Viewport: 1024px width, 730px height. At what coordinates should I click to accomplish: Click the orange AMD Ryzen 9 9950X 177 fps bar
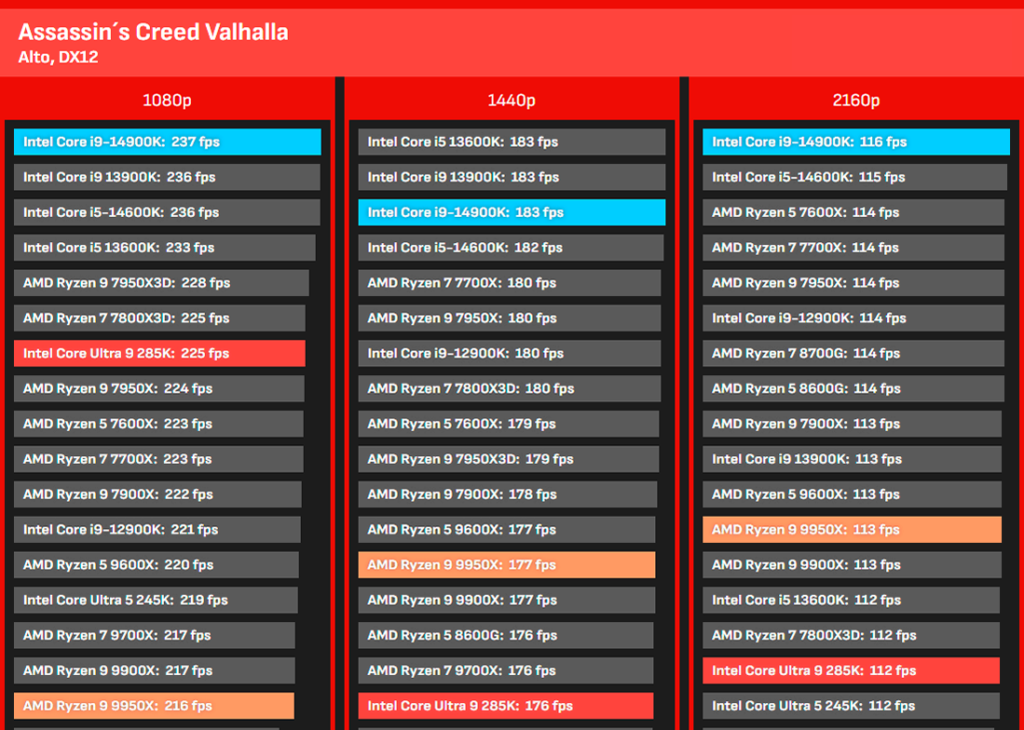[507, 565]
